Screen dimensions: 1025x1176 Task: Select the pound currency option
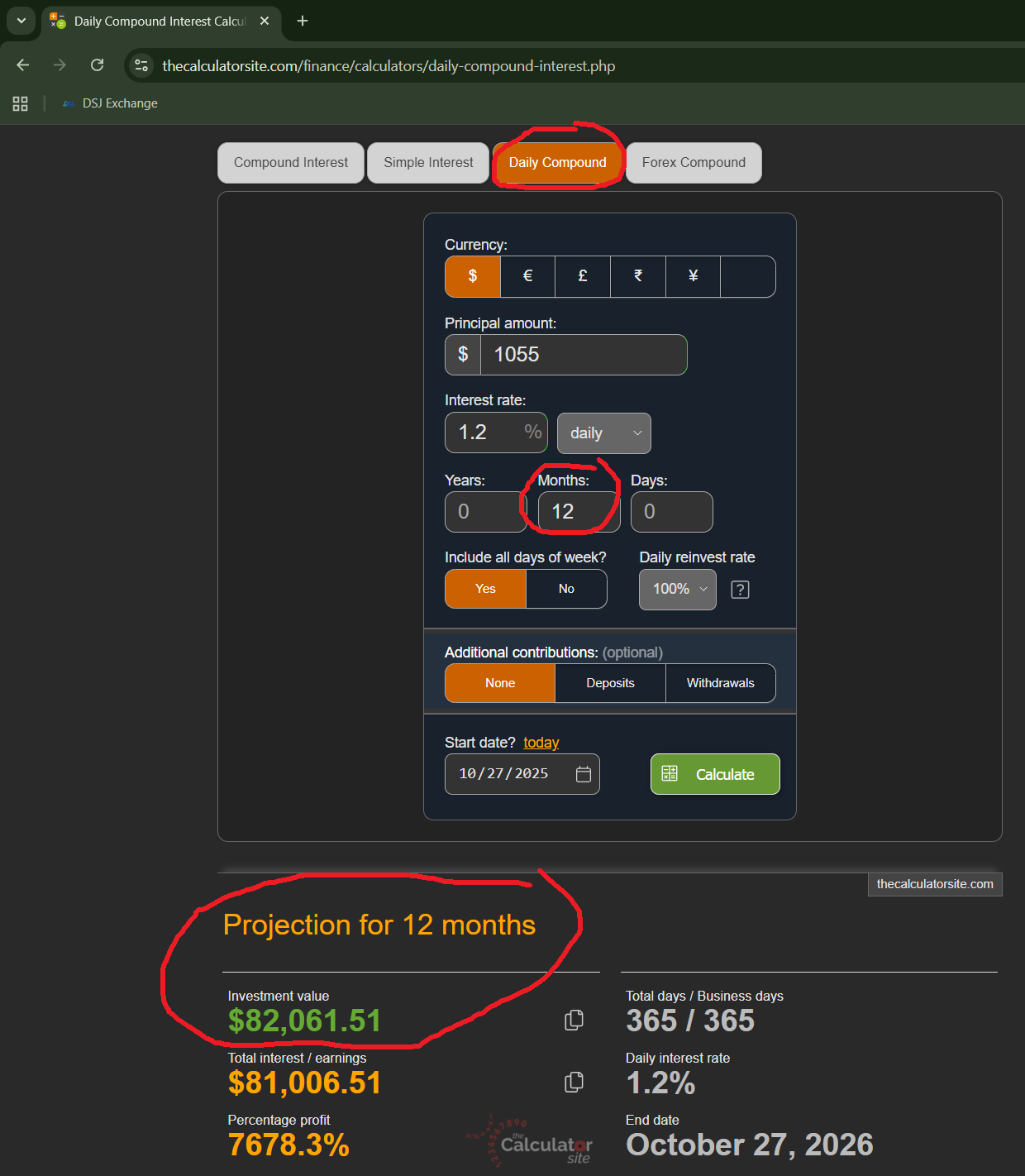click(x=583, y=276)
